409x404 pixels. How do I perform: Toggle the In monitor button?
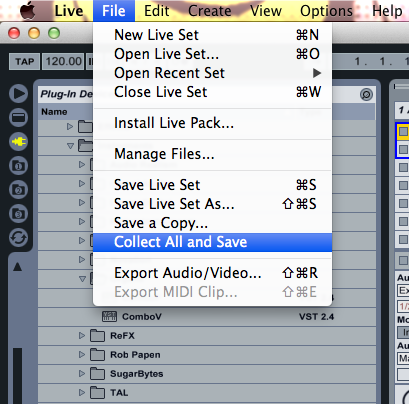coord(404,332)
